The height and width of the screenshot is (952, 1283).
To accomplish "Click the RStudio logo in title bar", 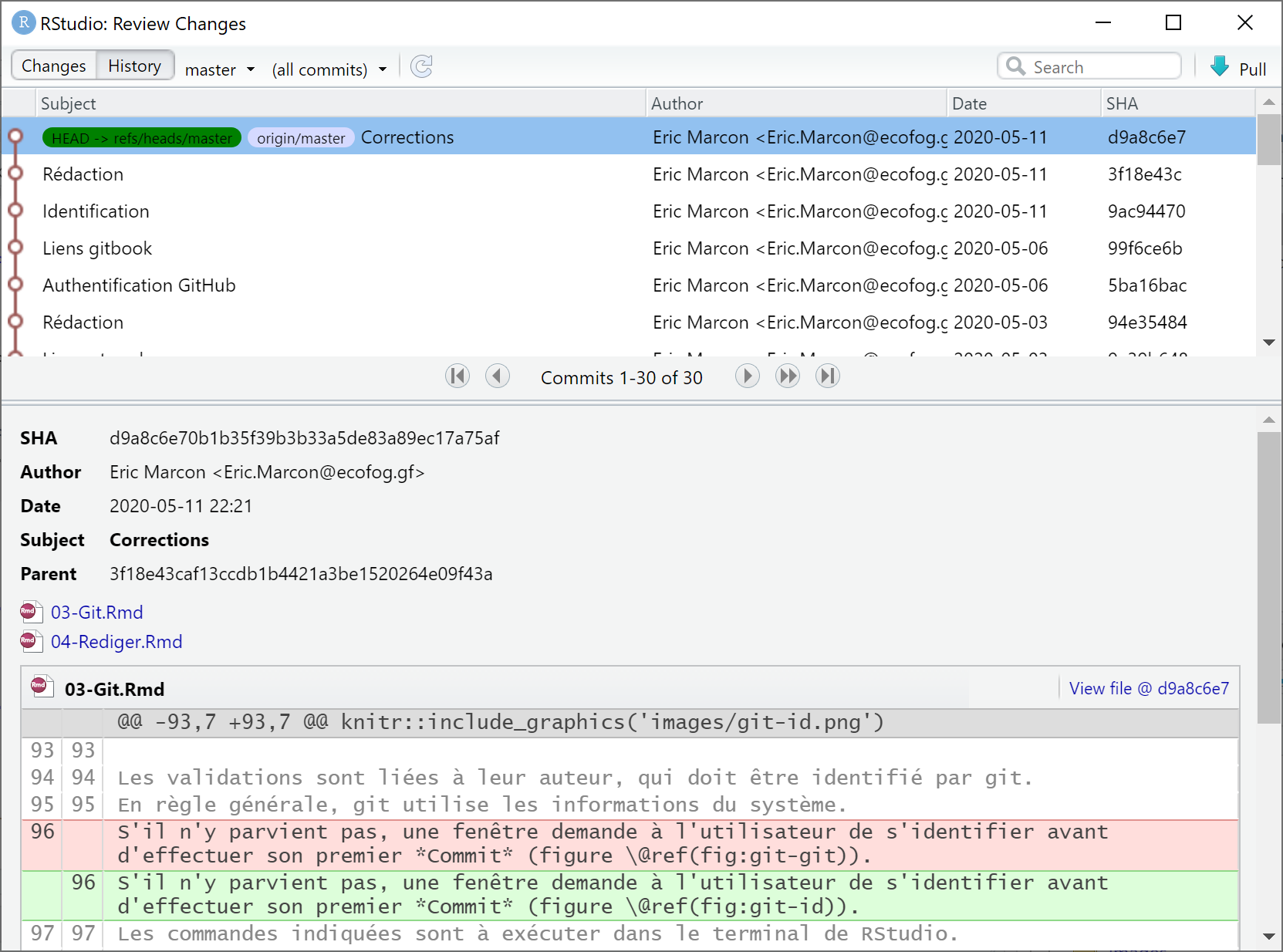I will pos(24,22).
